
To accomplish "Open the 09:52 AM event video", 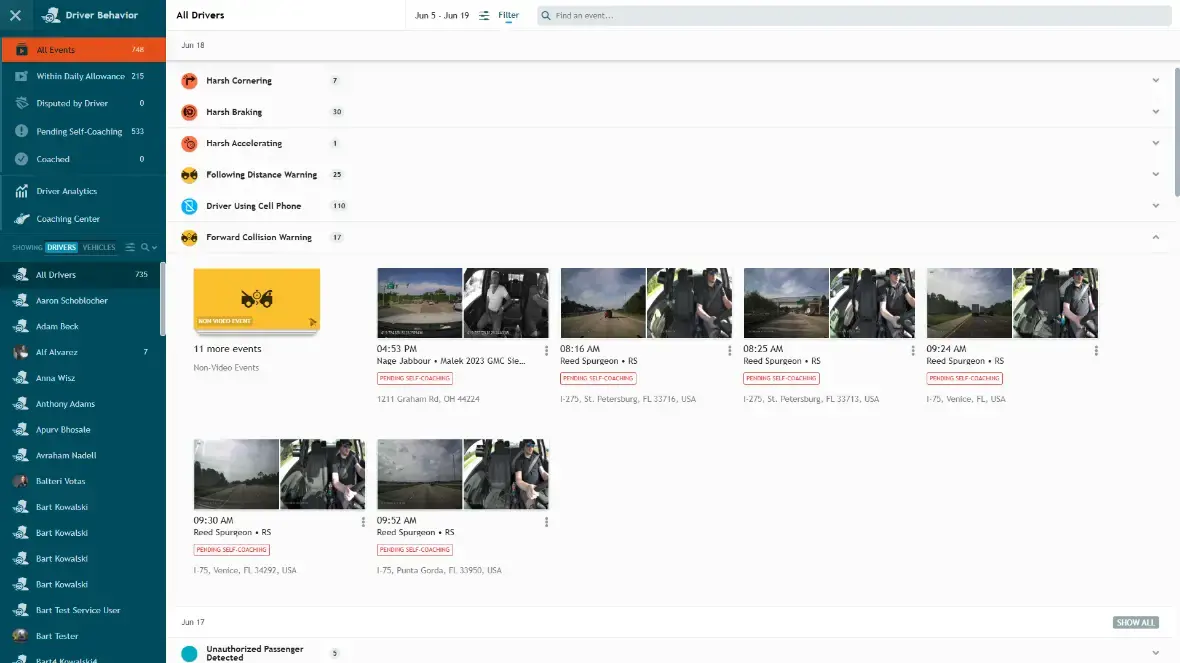I will coord(463,474).
